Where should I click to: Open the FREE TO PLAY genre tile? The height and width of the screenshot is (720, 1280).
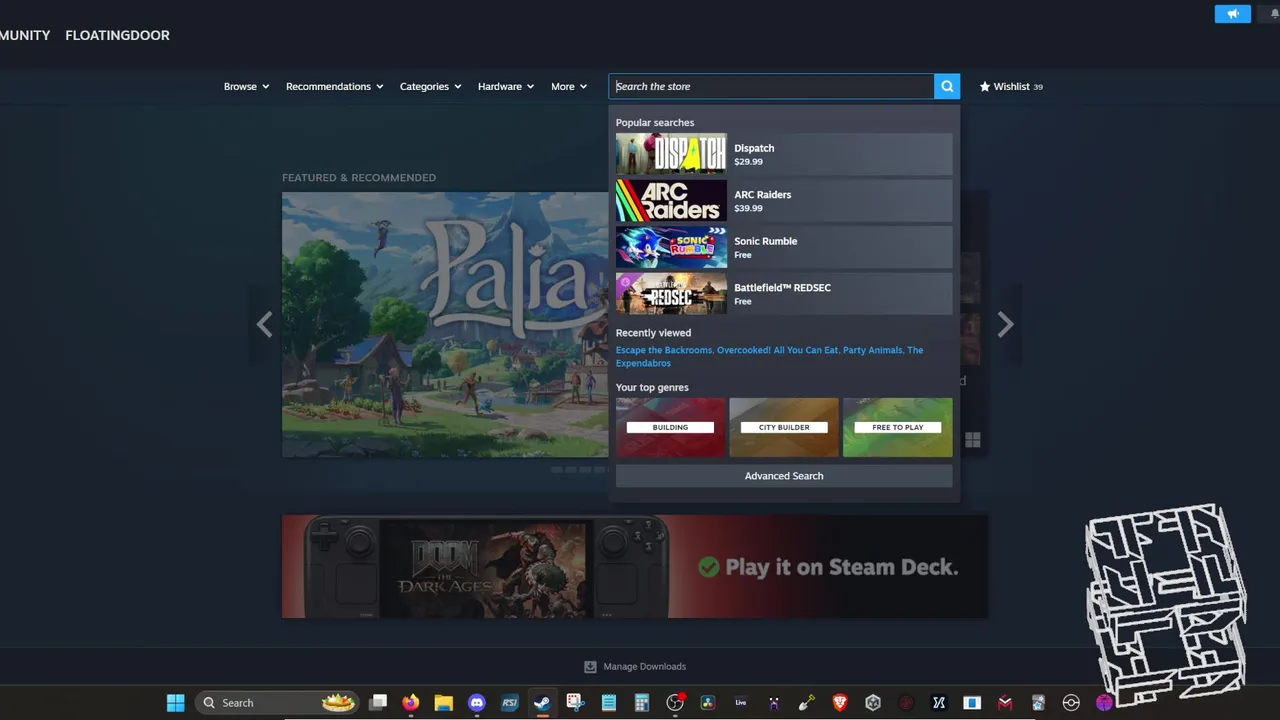[897, 427]
